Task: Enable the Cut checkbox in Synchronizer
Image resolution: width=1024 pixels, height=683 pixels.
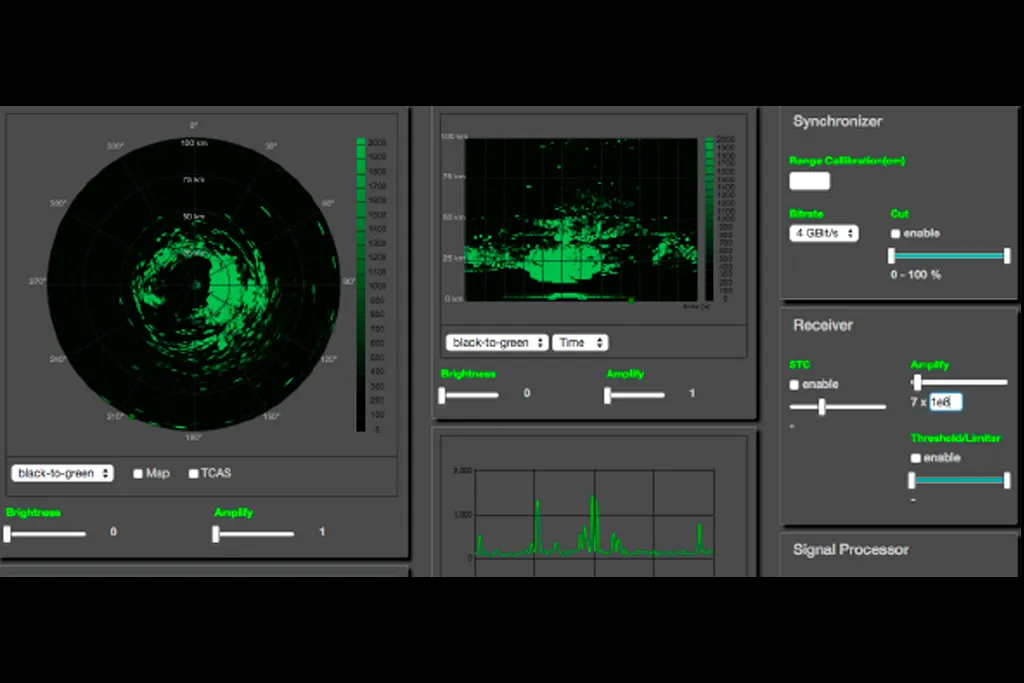Action: click(x=896, y=234)
